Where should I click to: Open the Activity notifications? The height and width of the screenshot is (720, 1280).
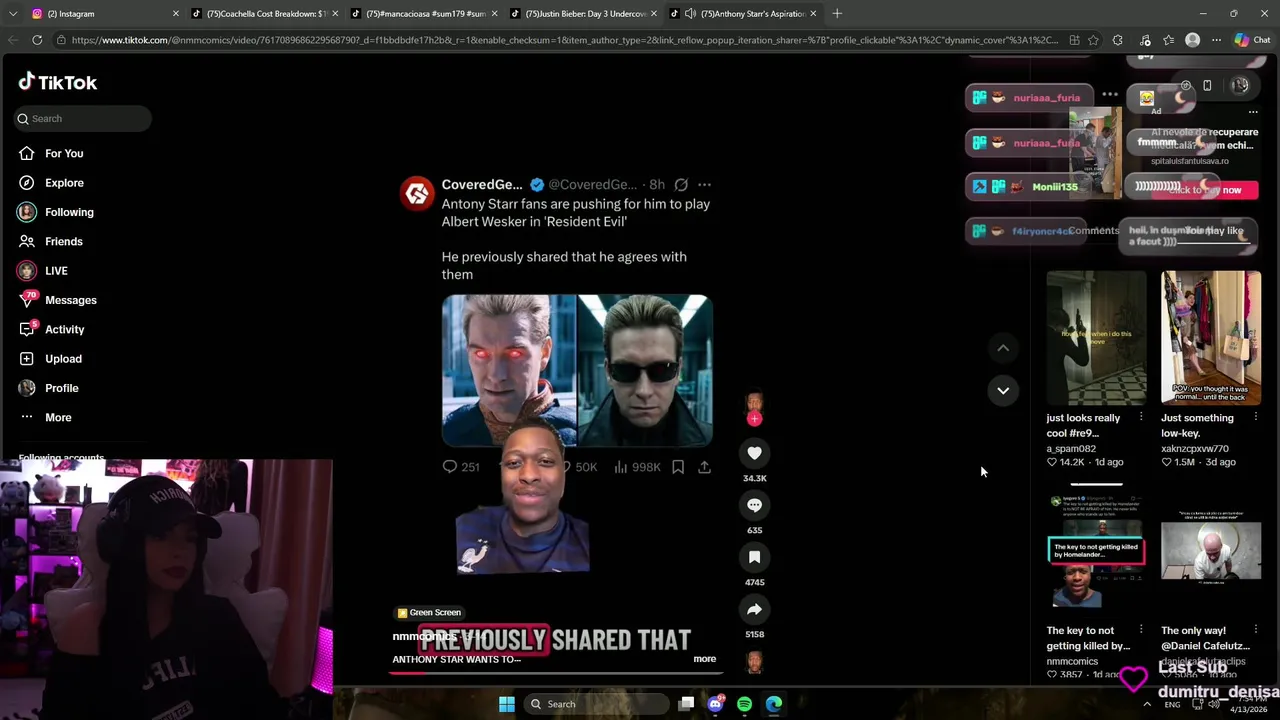click(x=64, y=329)
